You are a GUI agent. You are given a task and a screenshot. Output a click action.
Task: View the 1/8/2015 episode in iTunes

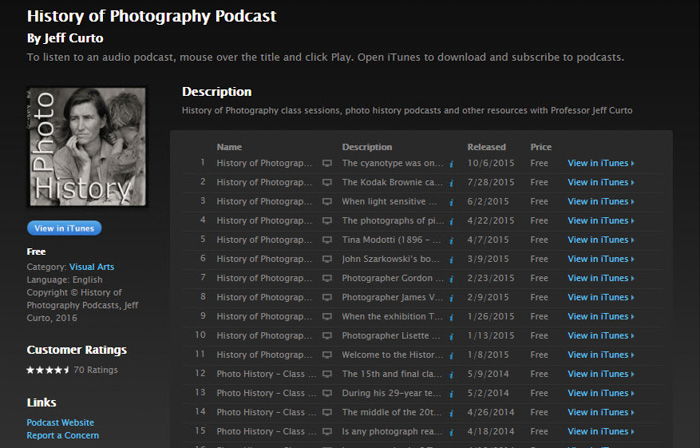click(x=601, y=355)
